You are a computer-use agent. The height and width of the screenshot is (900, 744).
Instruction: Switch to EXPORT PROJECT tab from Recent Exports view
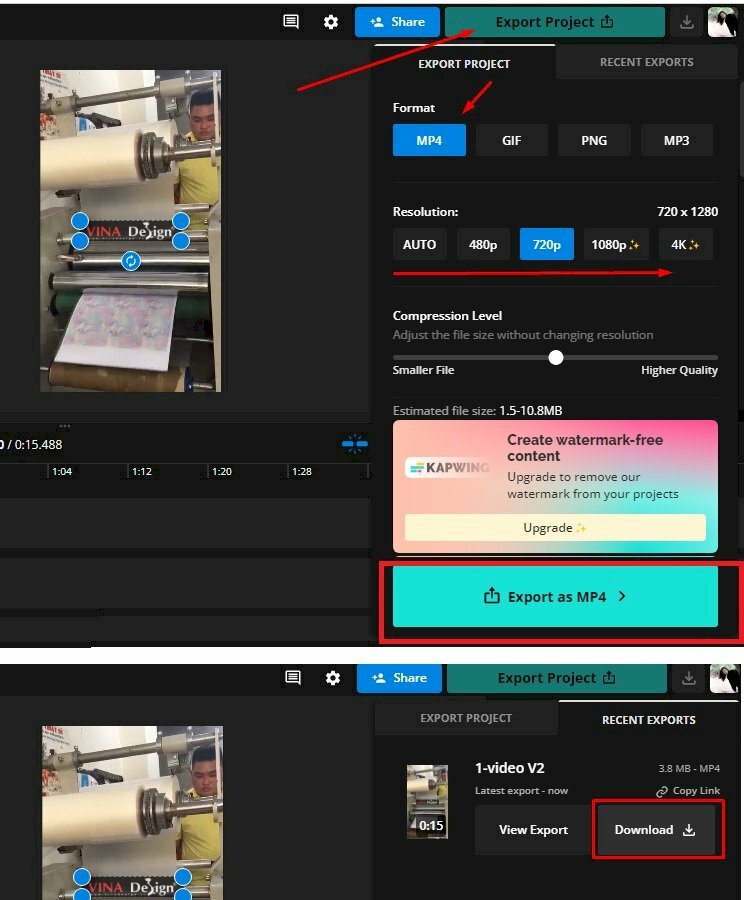pos(466,718)
